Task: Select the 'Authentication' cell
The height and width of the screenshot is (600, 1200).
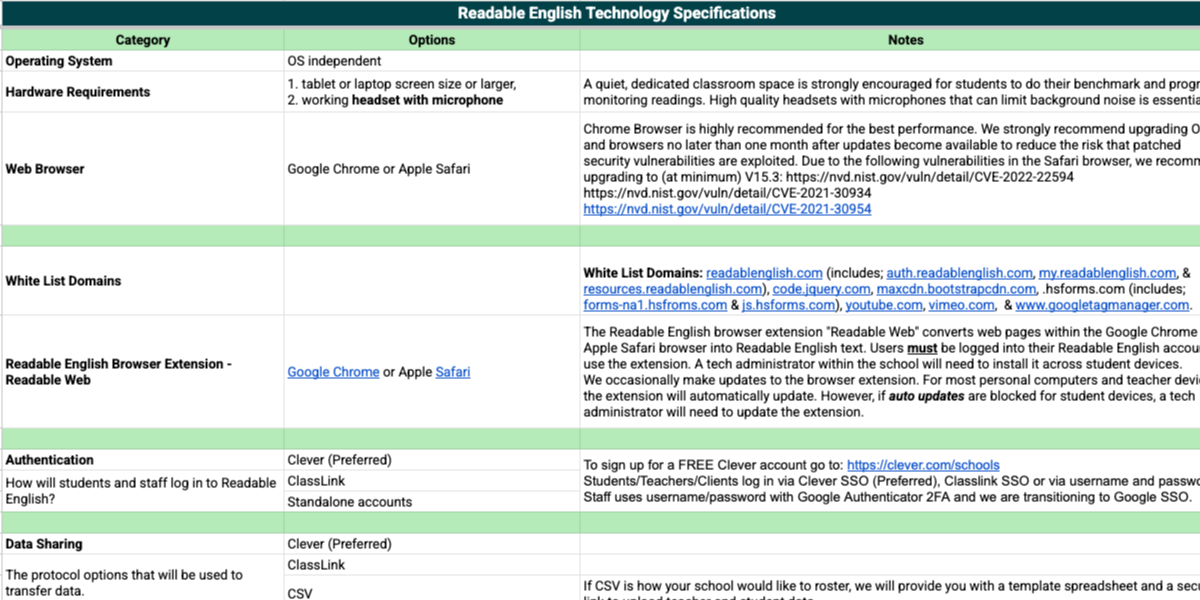Action: pyautogui.click(x=142, y=460)
